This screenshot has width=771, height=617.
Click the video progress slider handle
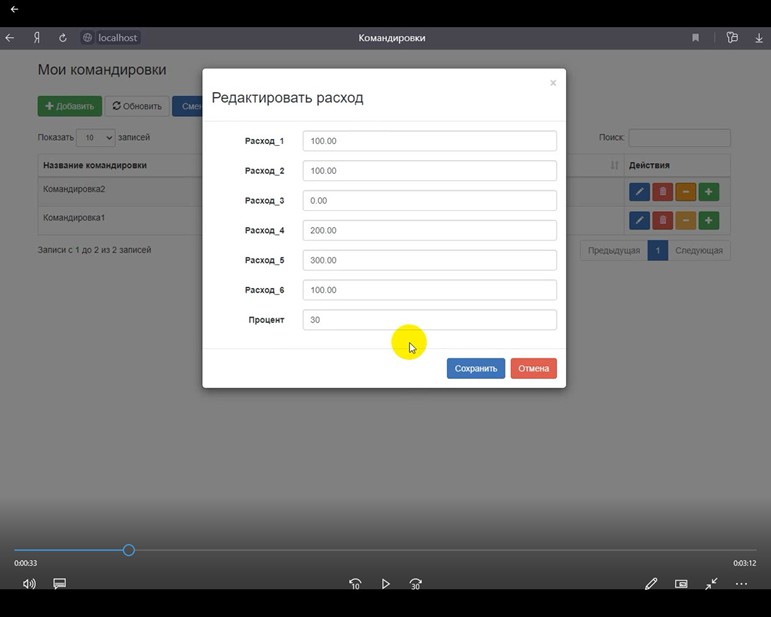click(129, 550)
